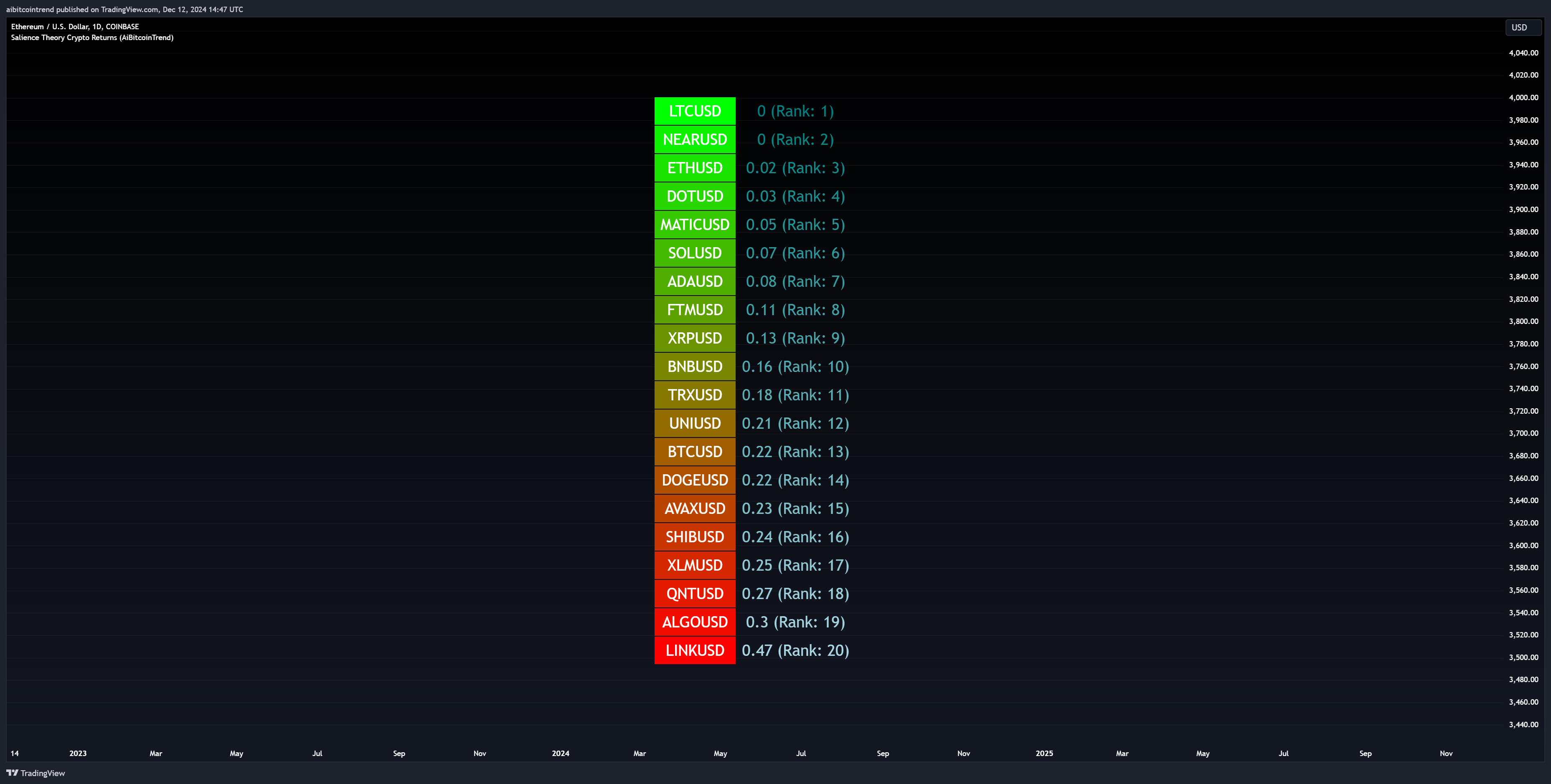Open the USD currency selector

point(1523,28)
